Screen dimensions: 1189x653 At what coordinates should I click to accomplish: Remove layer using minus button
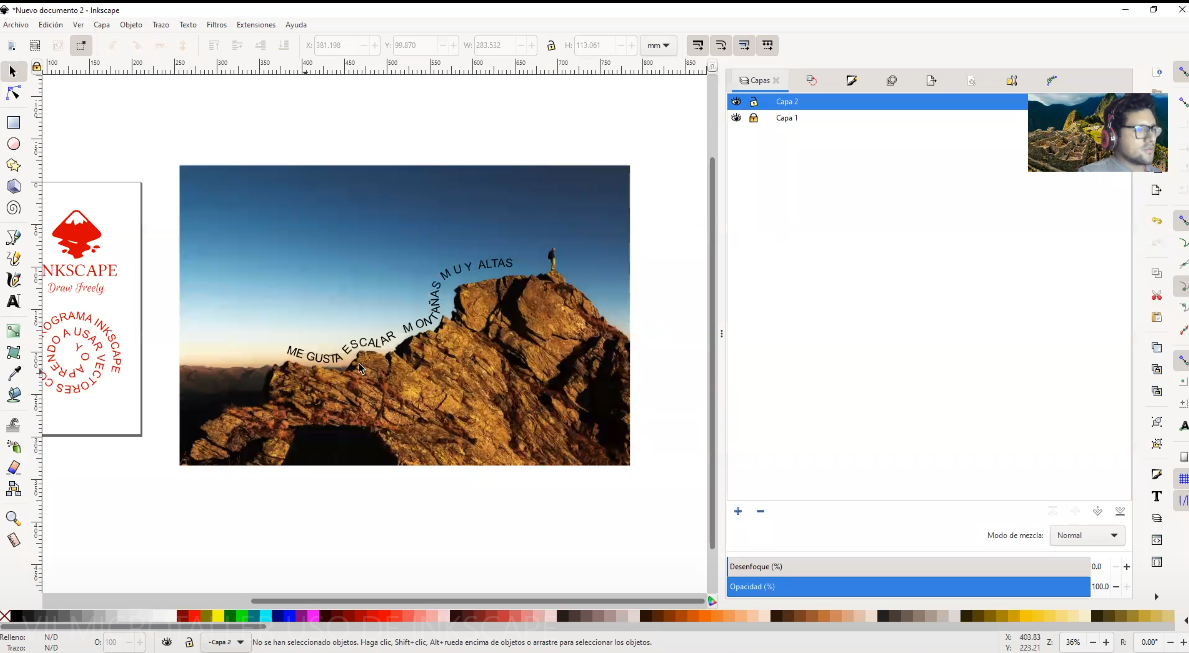point(760,511)
